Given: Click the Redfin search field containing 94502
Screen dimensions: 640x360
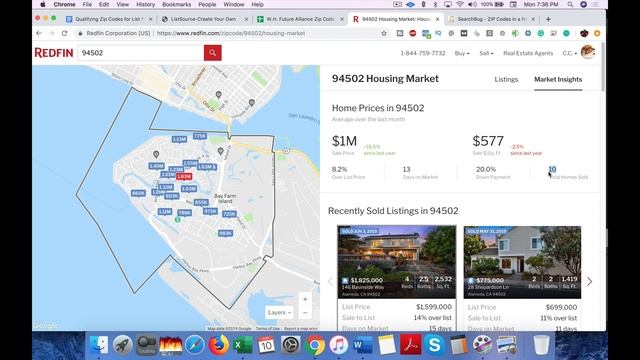Looking at the screenshot, I should pos(140,53).
